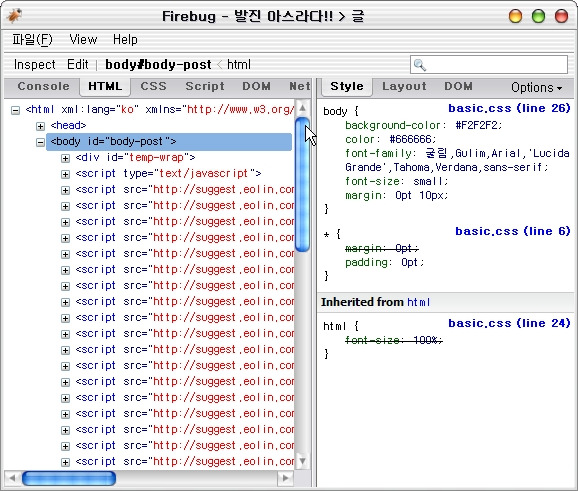Click the font-size small value
Viewport: 578px width, 491px height.
[x=428, y=182]
